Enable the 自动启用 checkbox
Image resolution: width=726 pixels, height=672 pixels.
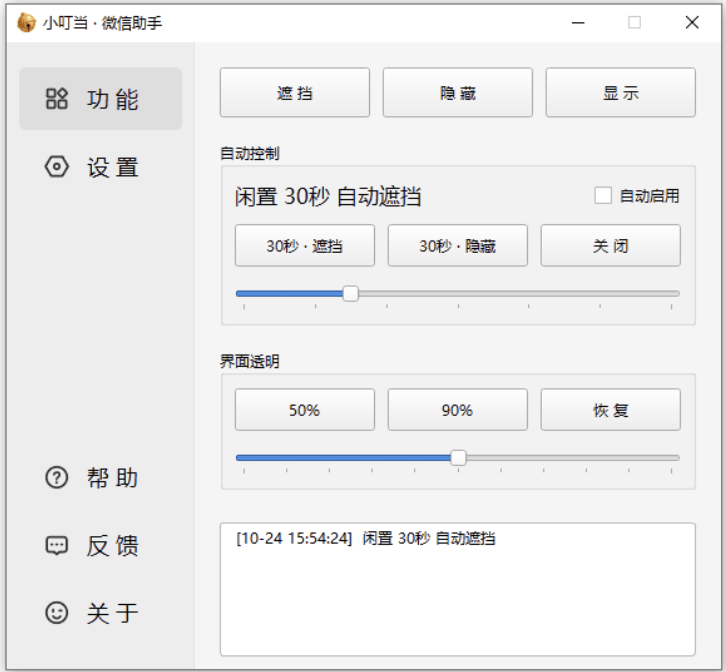603,196
